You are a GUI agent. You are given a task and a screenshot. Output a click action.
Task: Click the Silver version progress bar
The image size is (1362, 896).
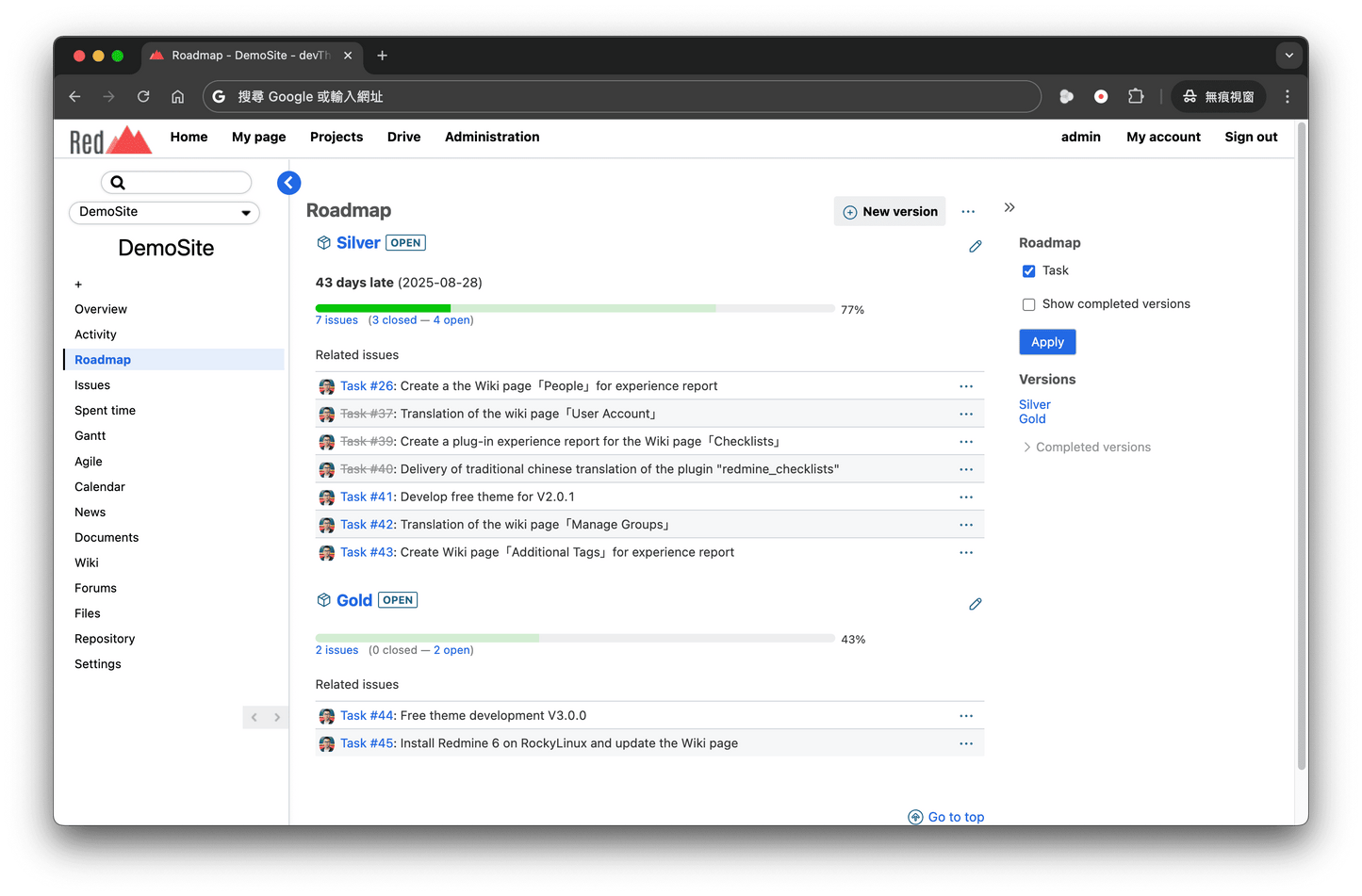click(574, 308)
